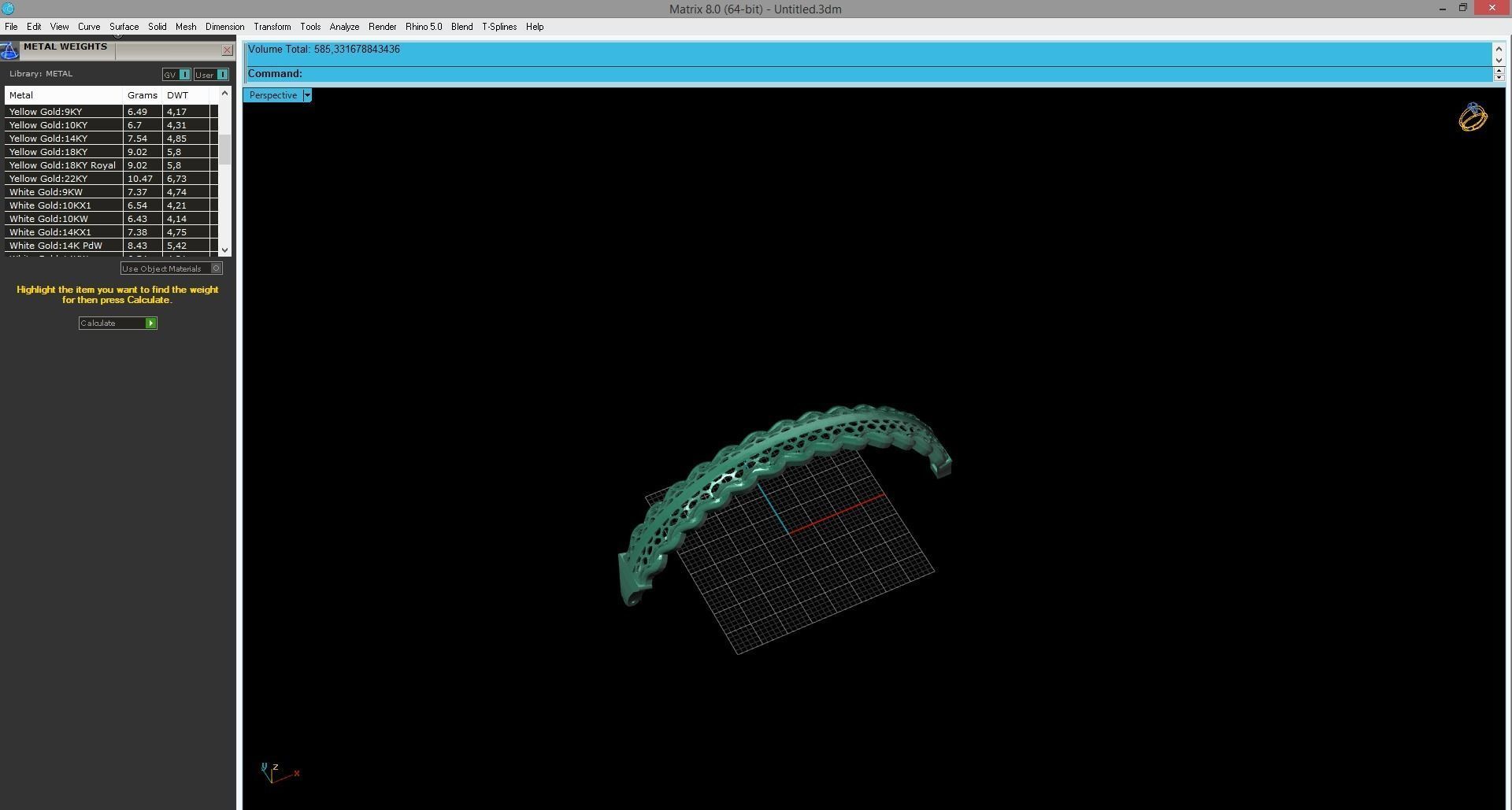Open the Perspective viewport dropdown arrow
The height and width of the screenshot is (810, 1512).
(x=307, y=95)
